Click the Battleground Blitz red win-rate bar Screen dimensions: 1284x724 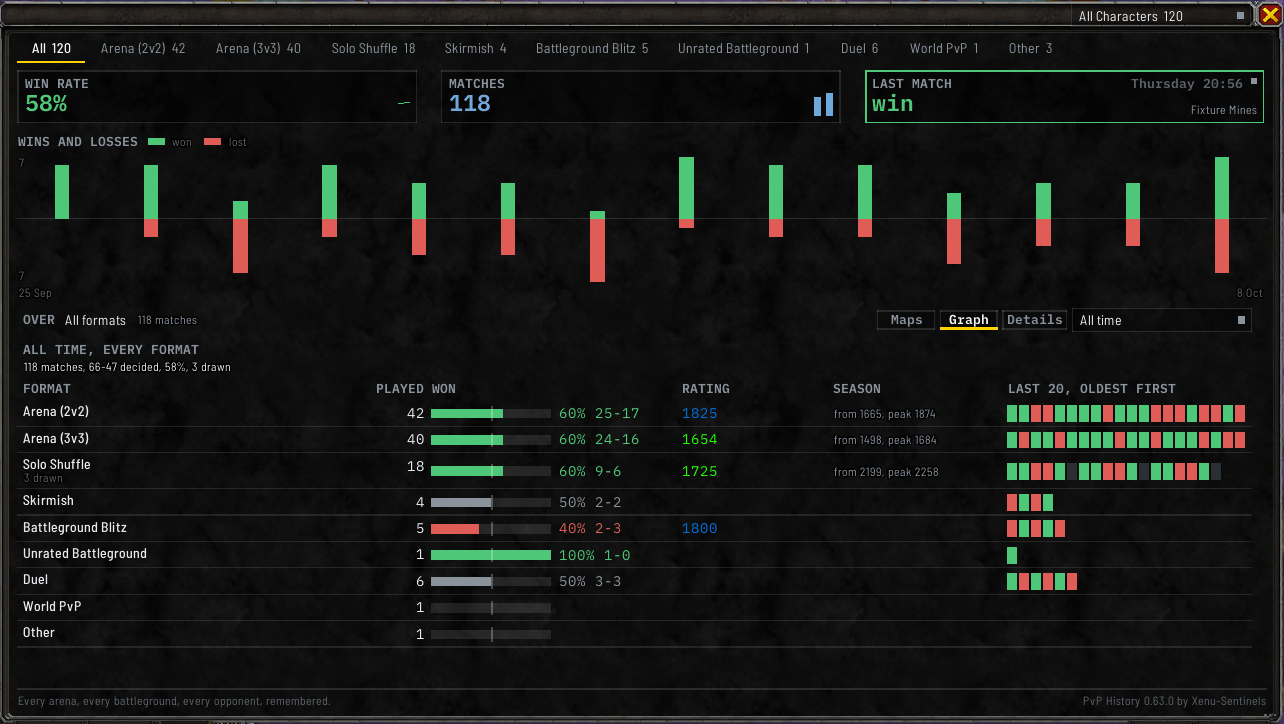(455, 528)
